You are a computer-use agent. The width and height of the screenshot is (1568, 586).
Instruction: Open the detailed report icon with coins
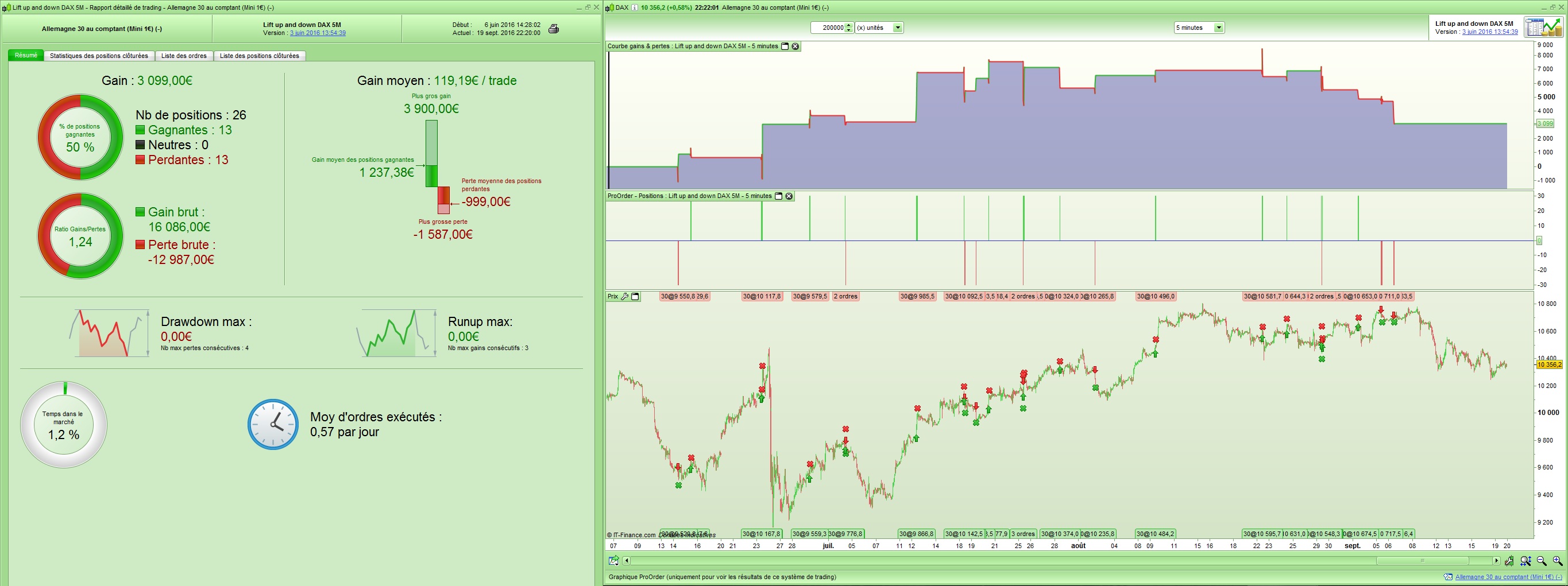click(1542, 28)
